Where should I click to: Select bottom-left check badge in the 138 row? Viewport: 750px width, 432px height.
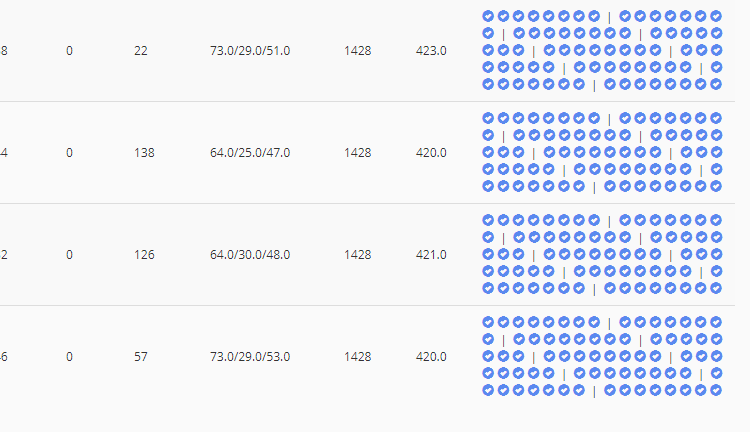coord(488,186)
